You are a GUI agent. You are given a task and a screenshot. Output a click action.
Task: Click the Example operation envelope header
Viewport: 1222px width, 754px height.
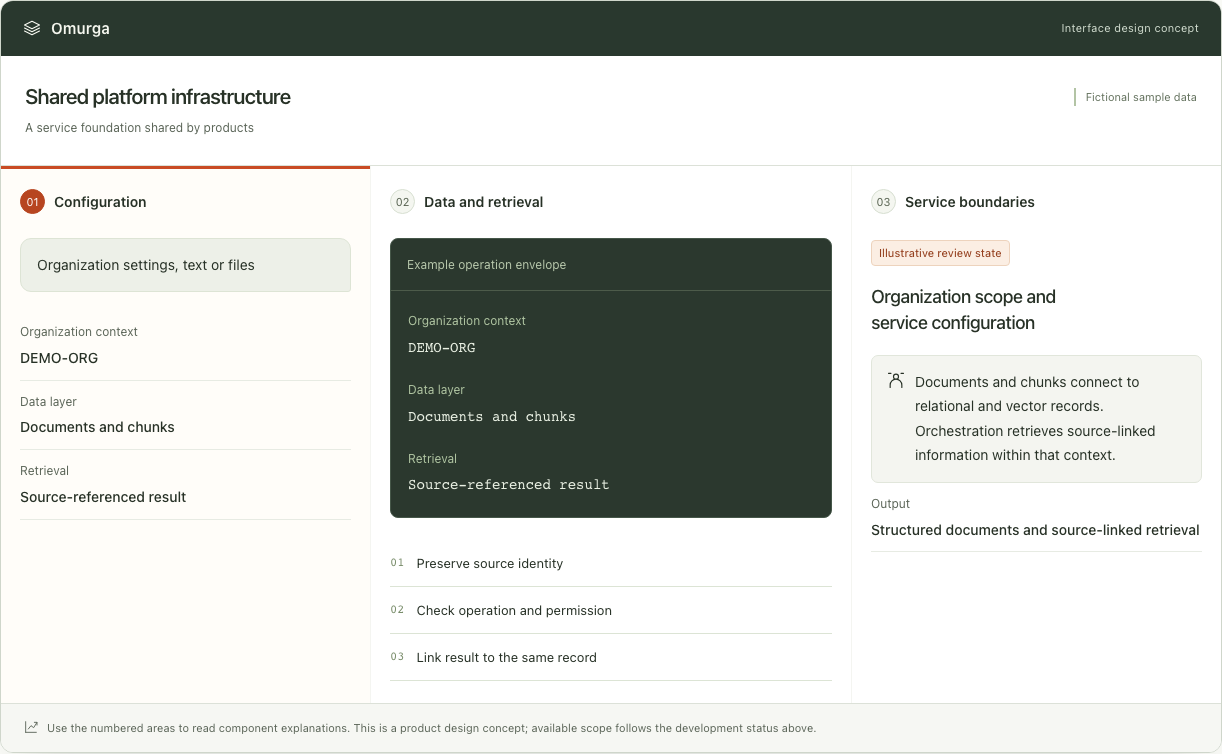tap(611, 265)
